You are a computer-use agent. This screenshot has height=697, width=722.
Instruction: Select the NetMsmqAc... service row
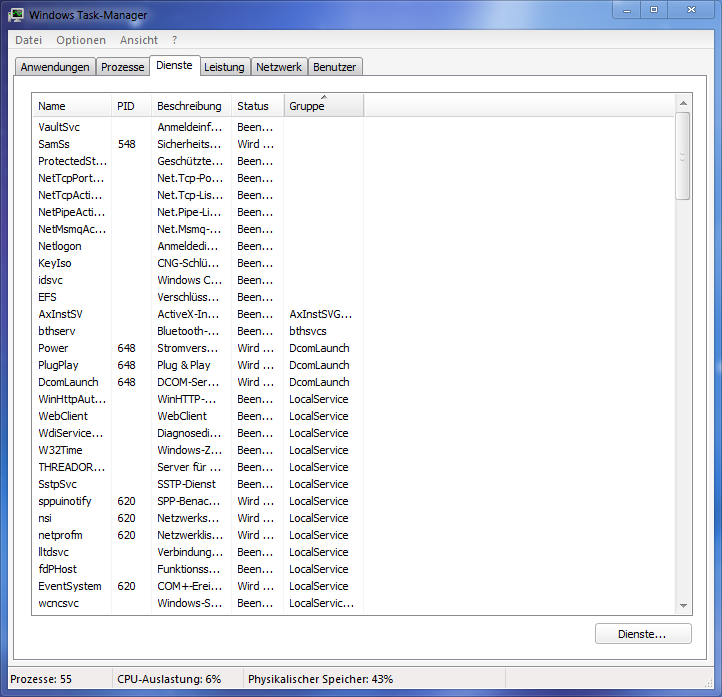(198, 229)
